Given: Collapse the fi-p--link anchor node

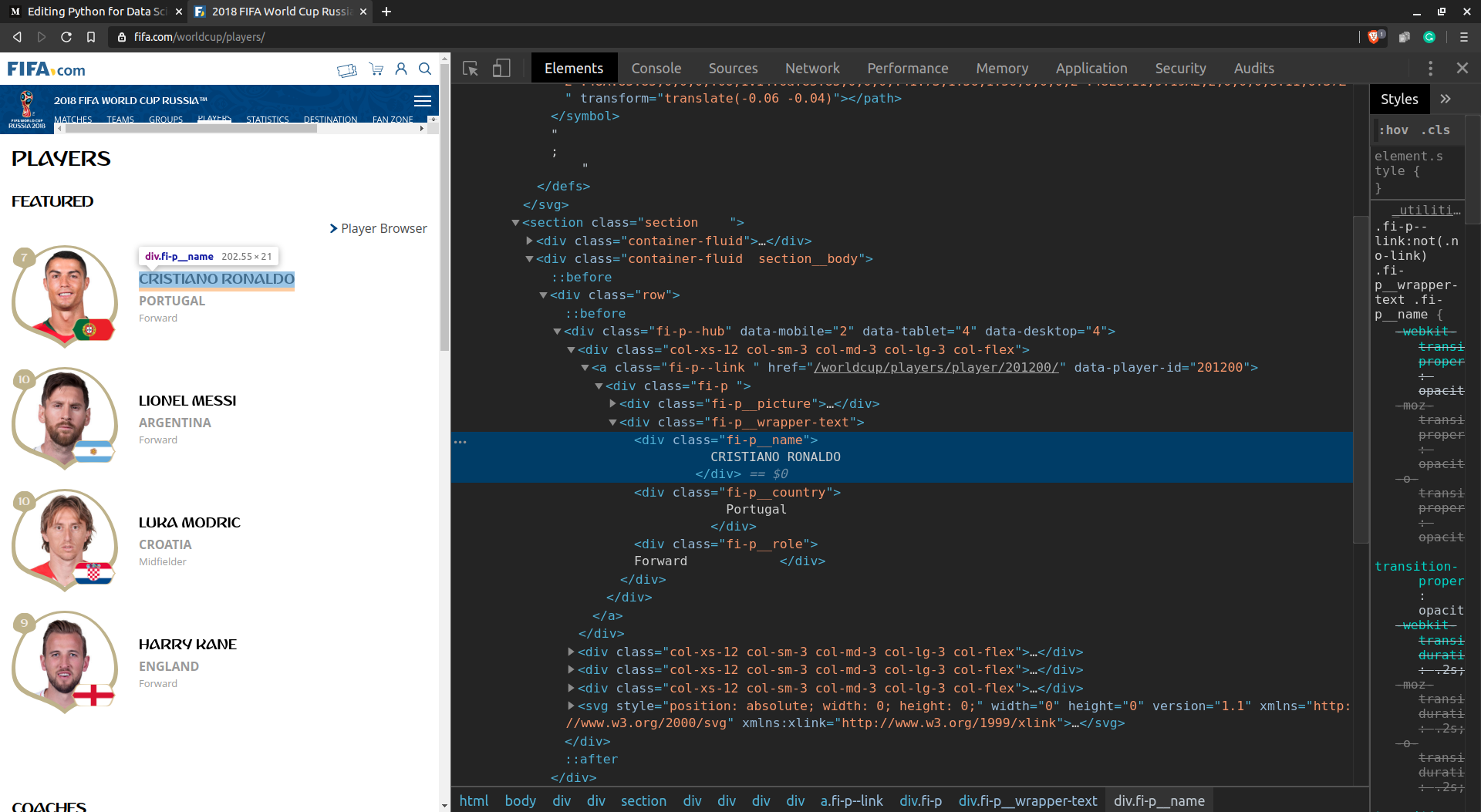Looking at the screenshot, I should [x=585, y=368].
